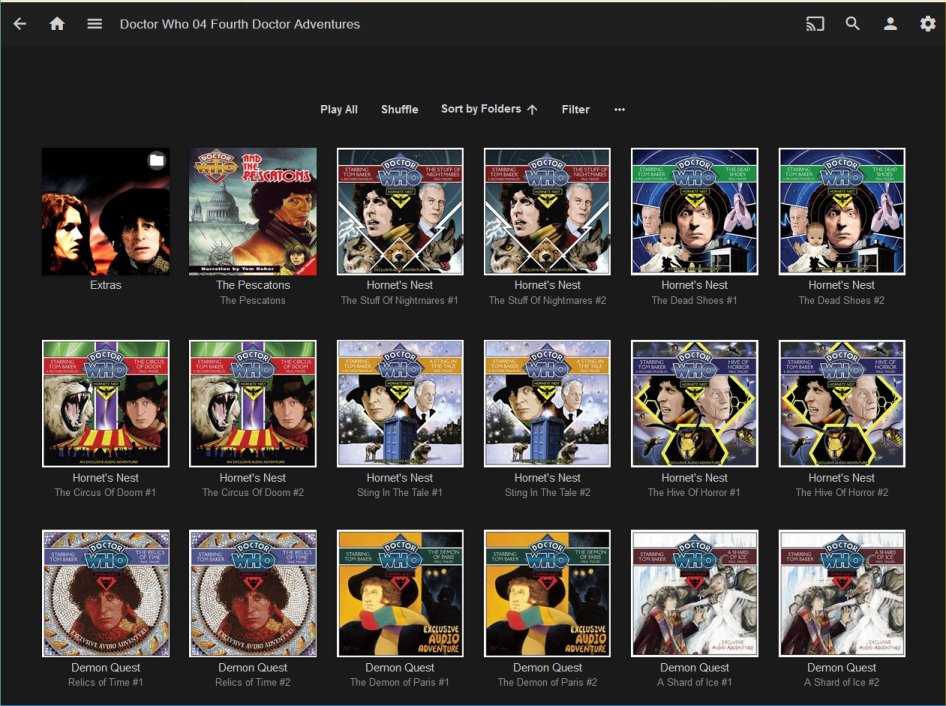
Task: Open The Pescatons cover art
Action: (x=253, y=212)
